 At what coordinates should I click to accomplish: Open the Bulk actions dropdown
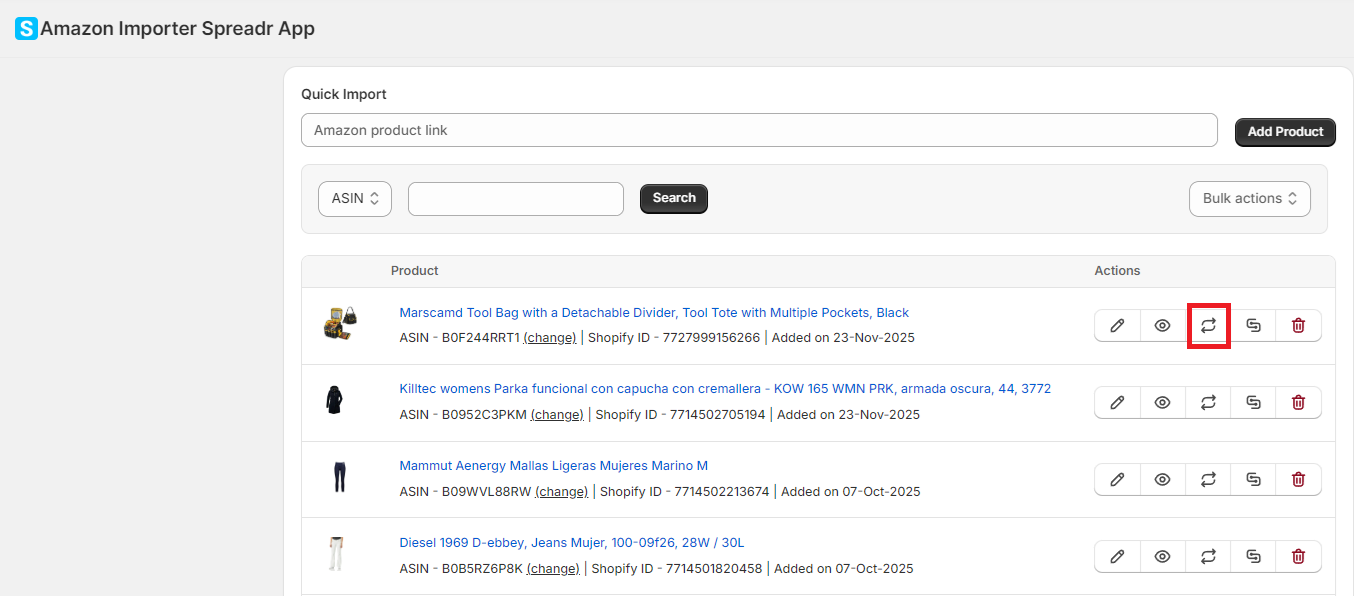(x=1250, y=198)
